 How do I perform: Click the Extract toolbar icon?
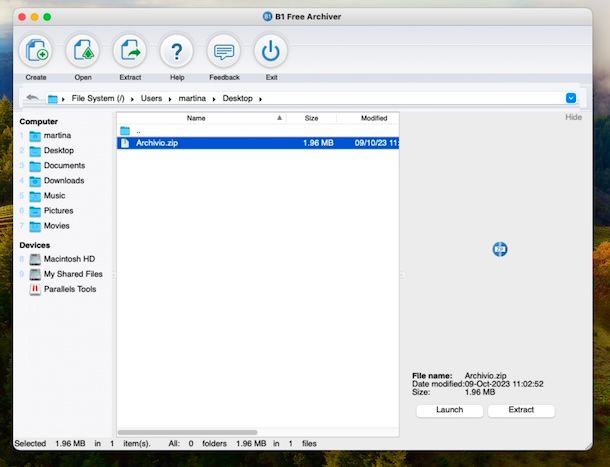click(130, 51)
